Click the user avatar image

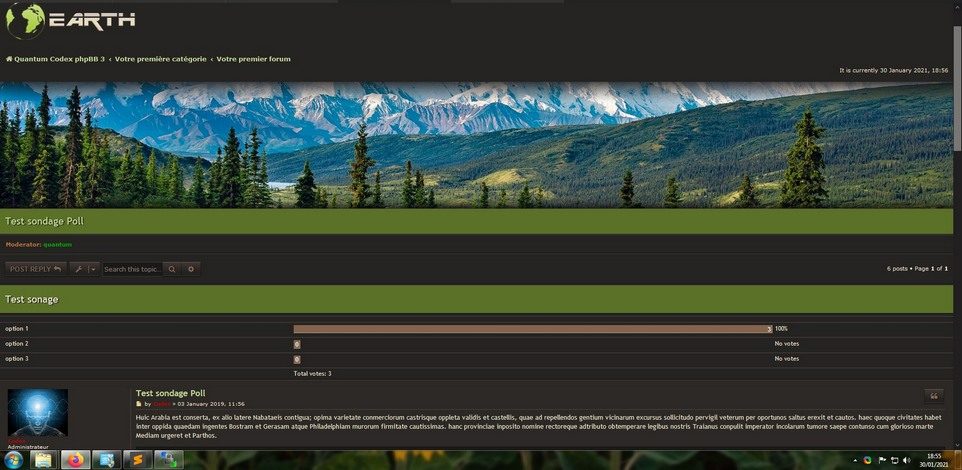click(38, 412)
